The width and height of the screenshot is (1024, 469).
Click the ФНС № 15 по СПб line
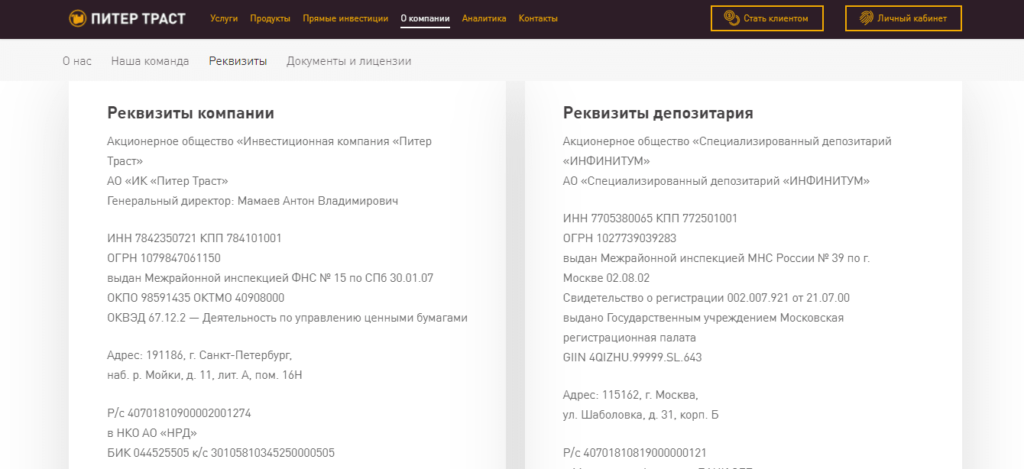(270, 278)
